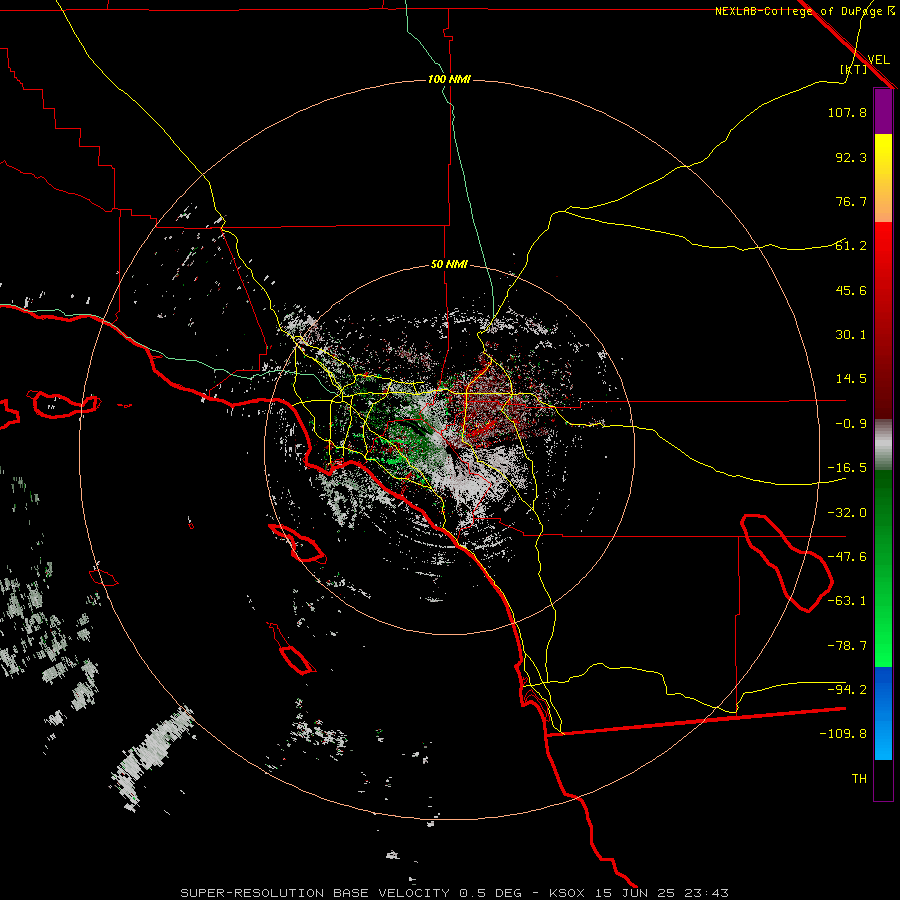The image size is (900, 900).
Task: Click the purple segment of velocity color bar
Action: click(x=883, y=111)
